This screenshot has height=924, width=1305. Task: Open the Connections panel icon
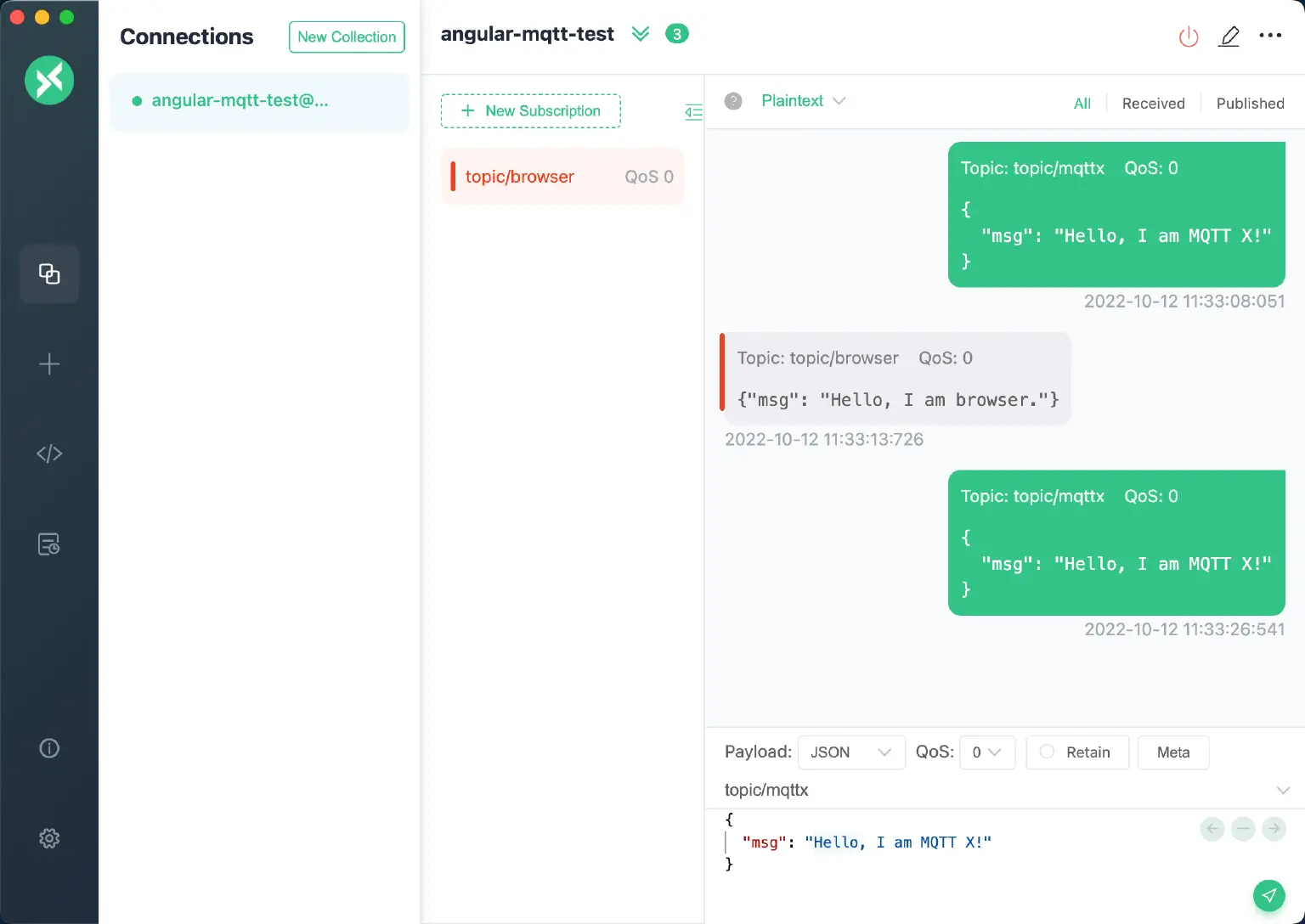tap(49, 273)
